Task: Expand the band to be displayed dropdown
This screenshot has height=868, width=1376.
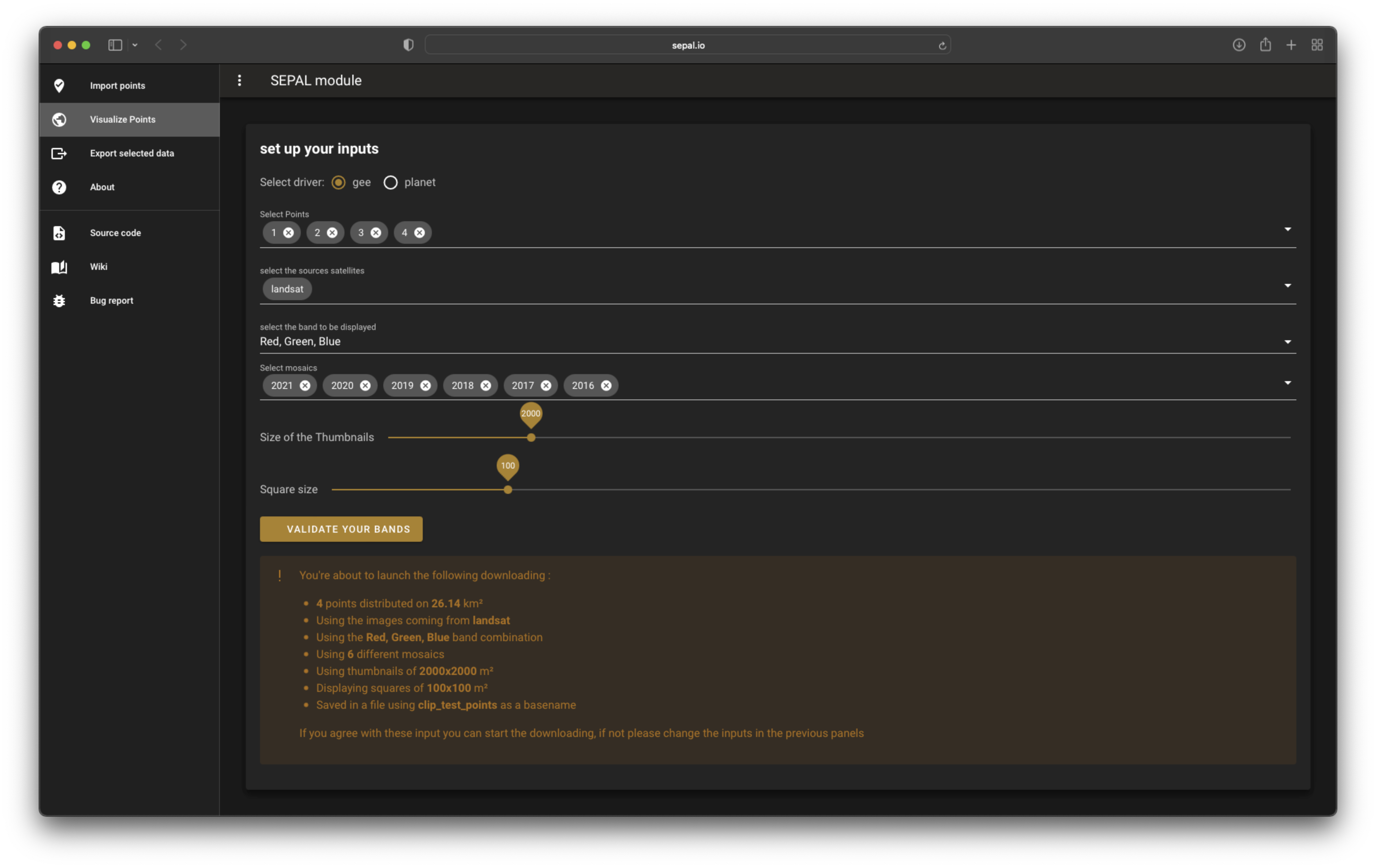Action: coord(1288,342)
